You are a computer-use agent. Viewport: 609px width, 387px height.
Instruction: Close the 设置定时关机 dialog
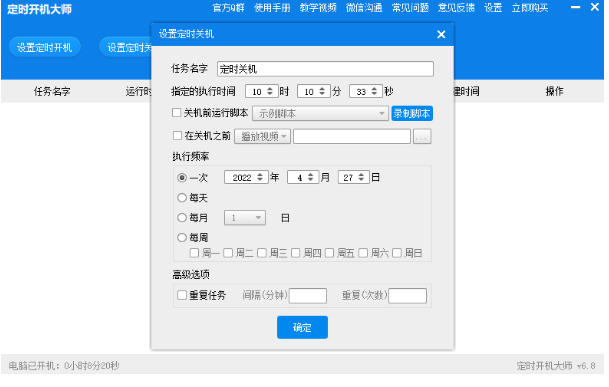[441, 35]
